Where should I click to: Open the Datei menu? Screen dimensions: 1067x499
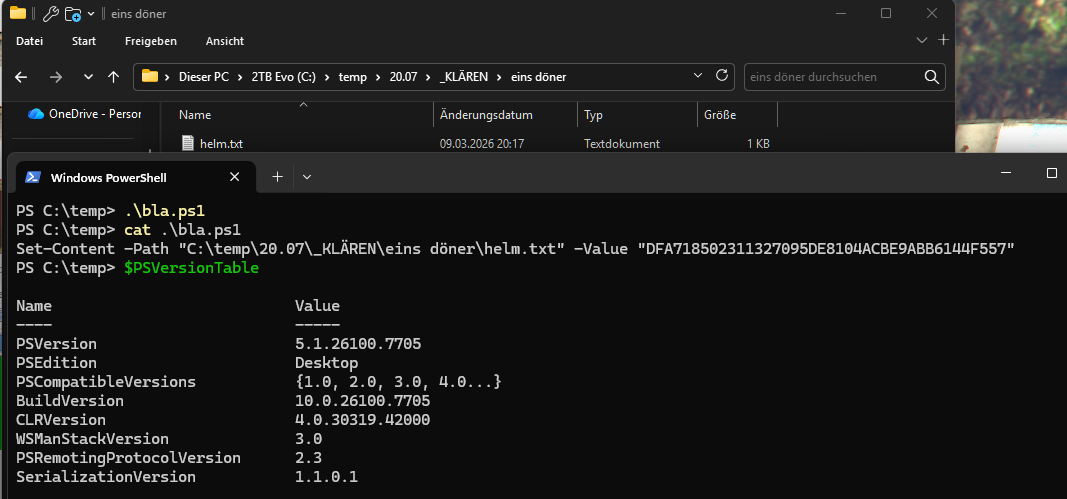pyautogui.click(x=29, y=41)
